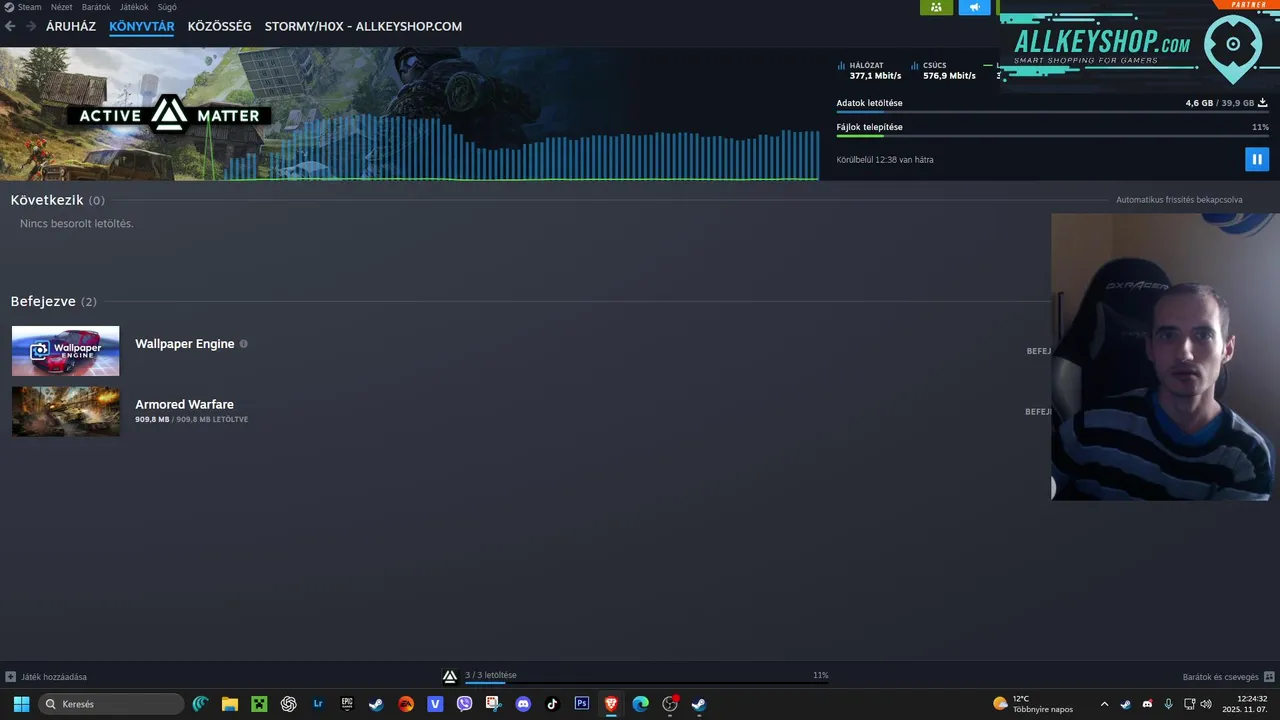Switch to the ÁRUHÁZ tab

[x=71, y=27]
